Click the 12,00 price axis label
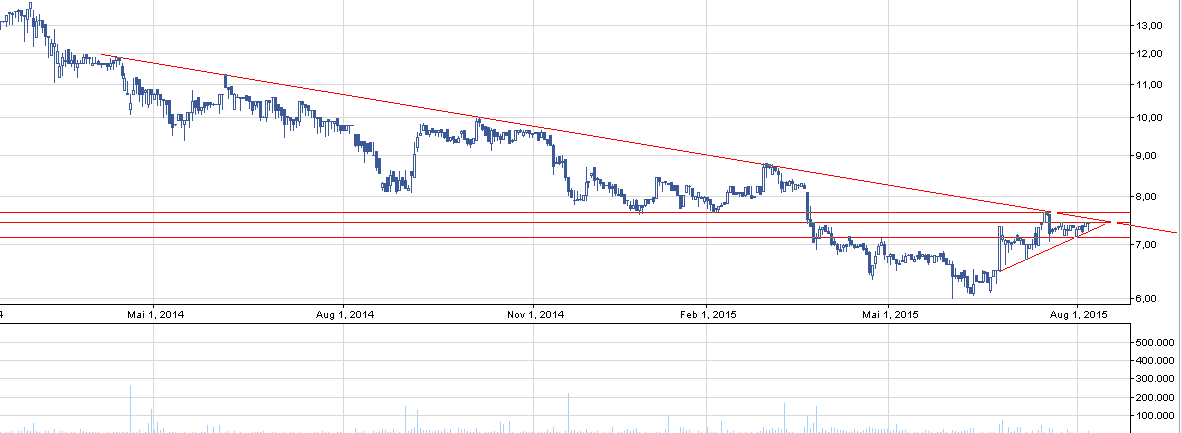This screenshot has width=1182, height=433. click(x=1140, y=54)
